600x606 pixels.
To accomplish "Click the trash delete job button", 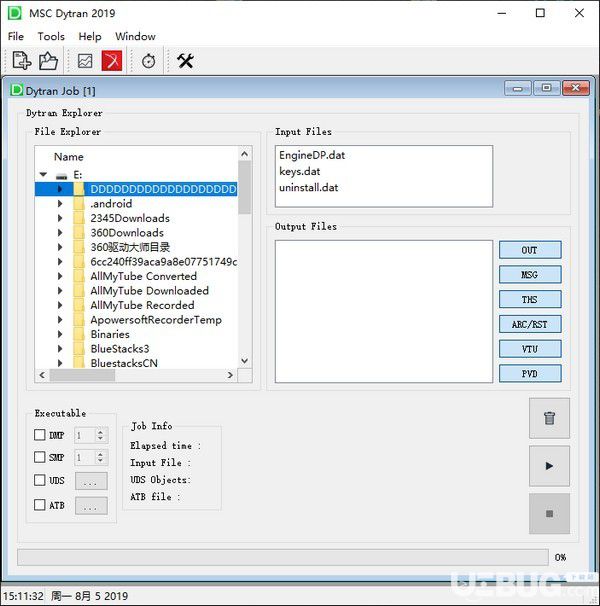I will tap(549, 418).
